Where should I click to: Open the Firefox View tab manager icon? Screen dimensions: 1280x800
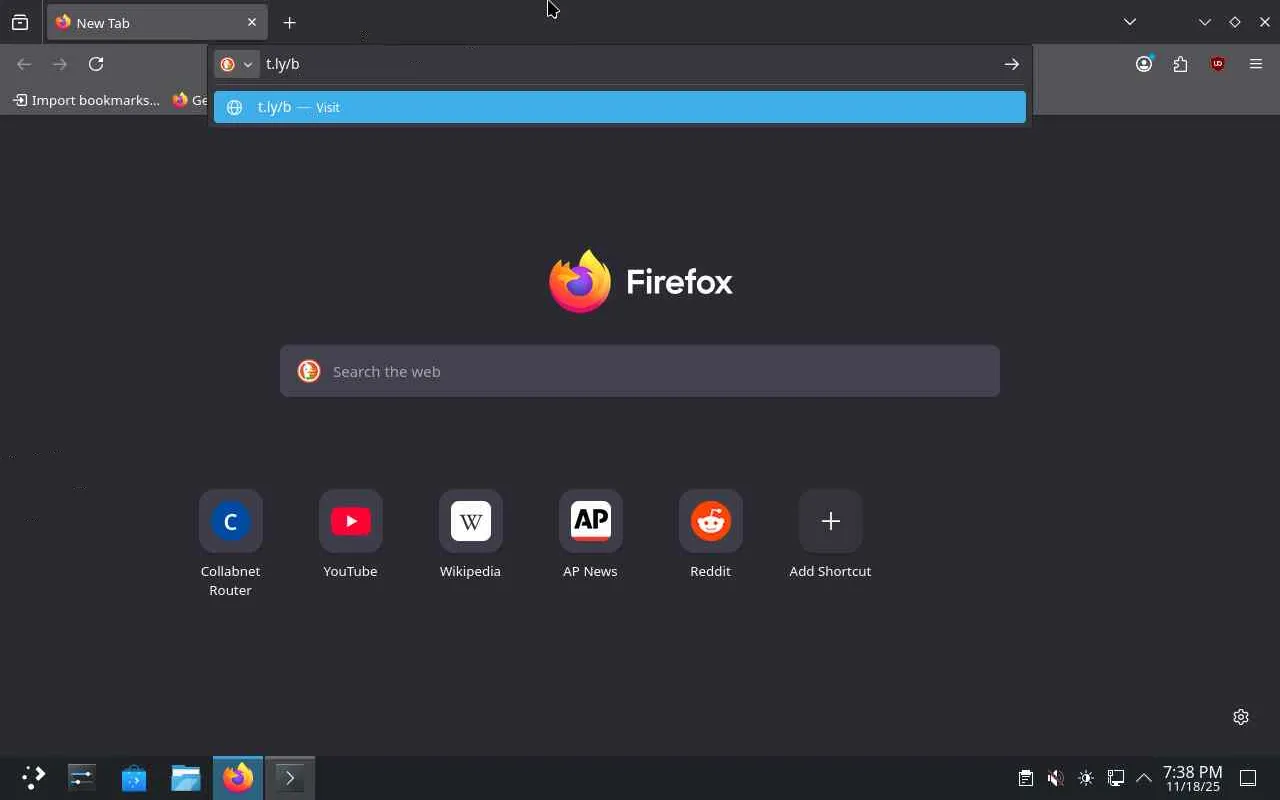coord(20,22)
